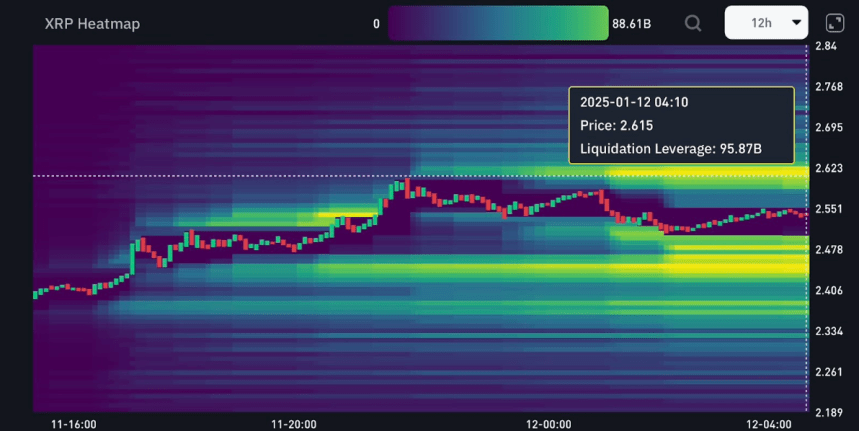Screen dimensions: 859x431
Task: Expand chart with the fullscreen icon
Action: [x=834, y=22]
